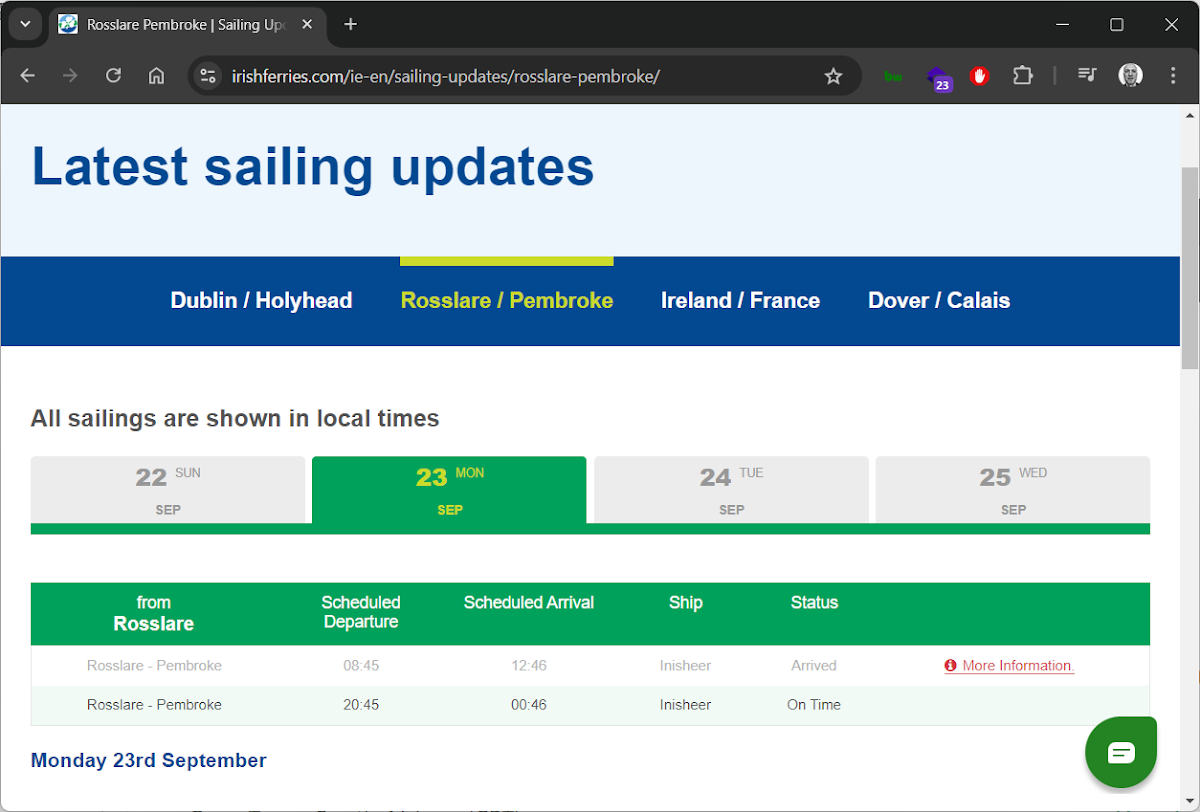
Task: Open the Chrome three-dot menu
Action: [1173, 76]
